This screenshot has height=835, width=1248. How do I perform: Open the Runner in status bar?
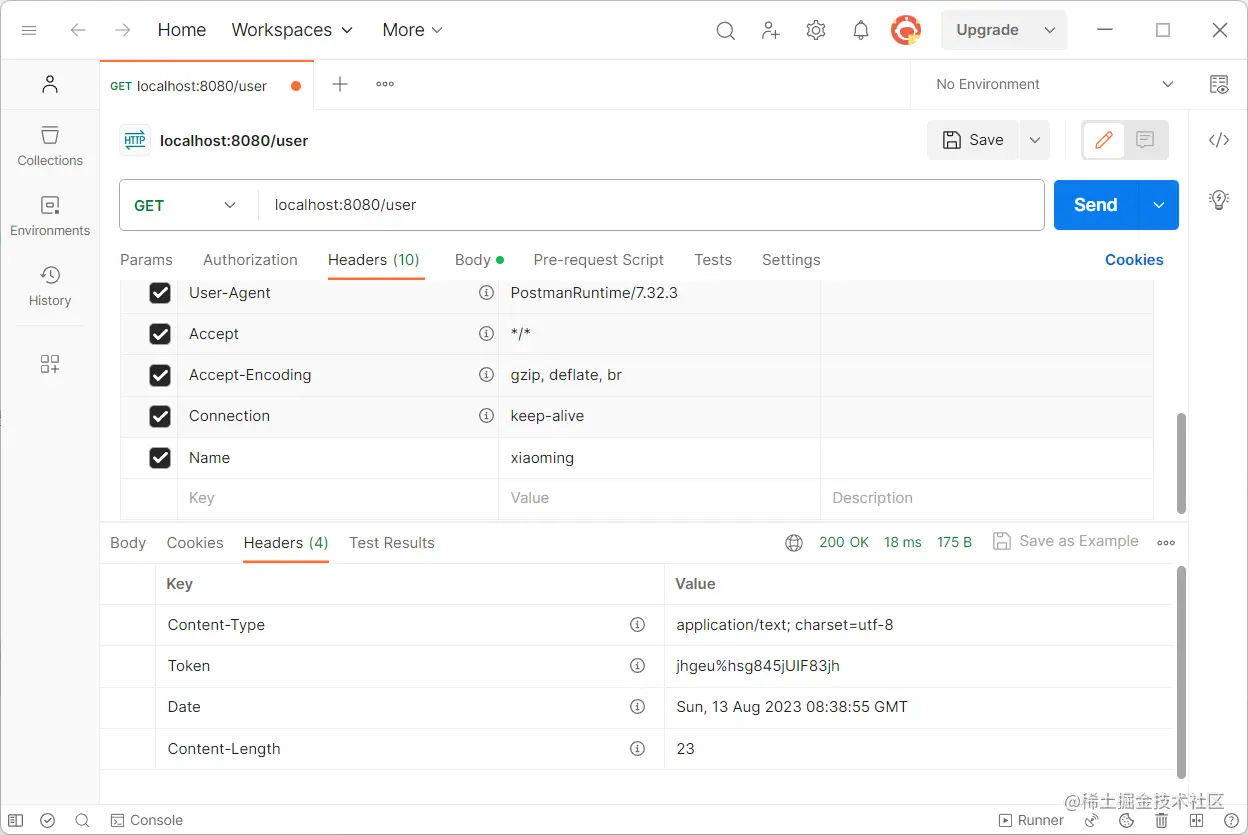1032,820
